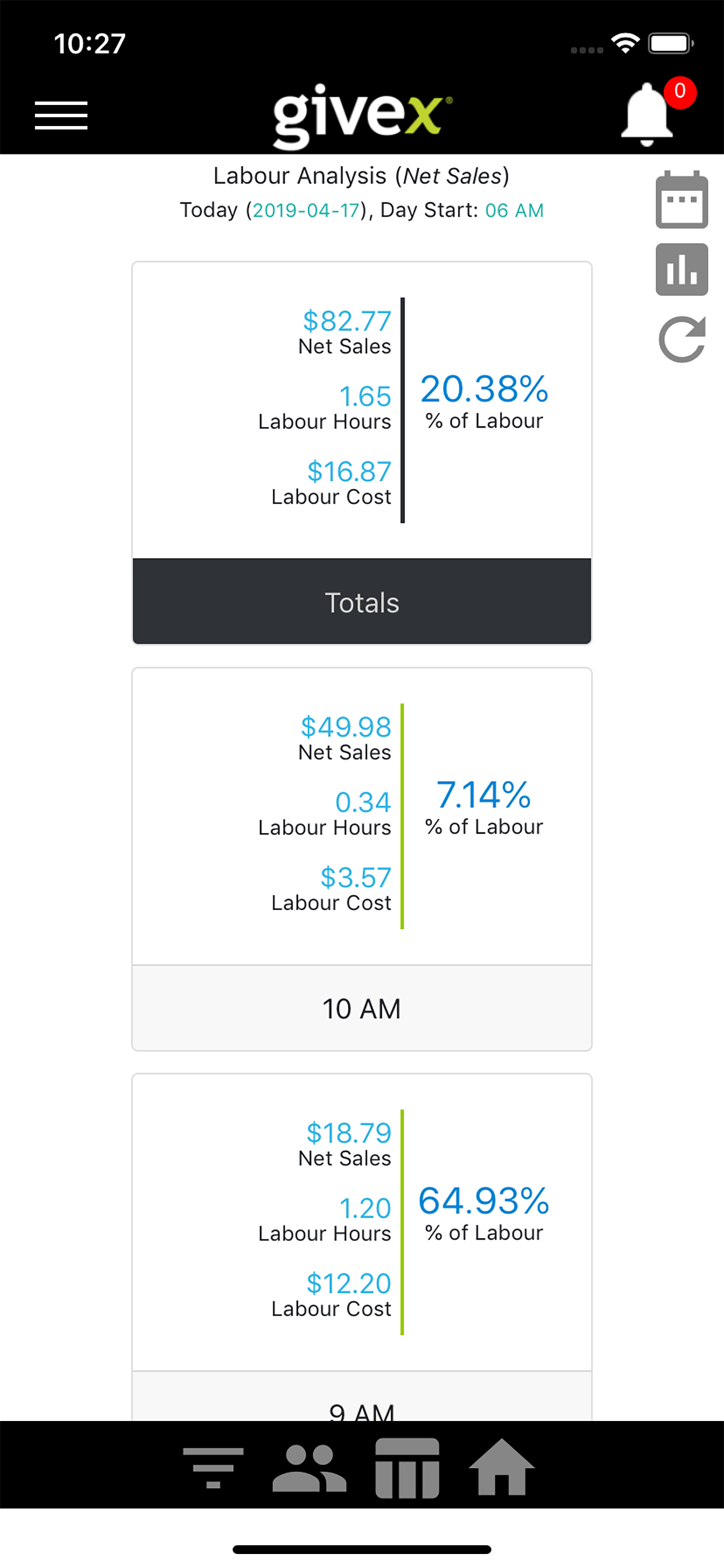
Task: Tap the givex logo
Action: pos(363,116)
